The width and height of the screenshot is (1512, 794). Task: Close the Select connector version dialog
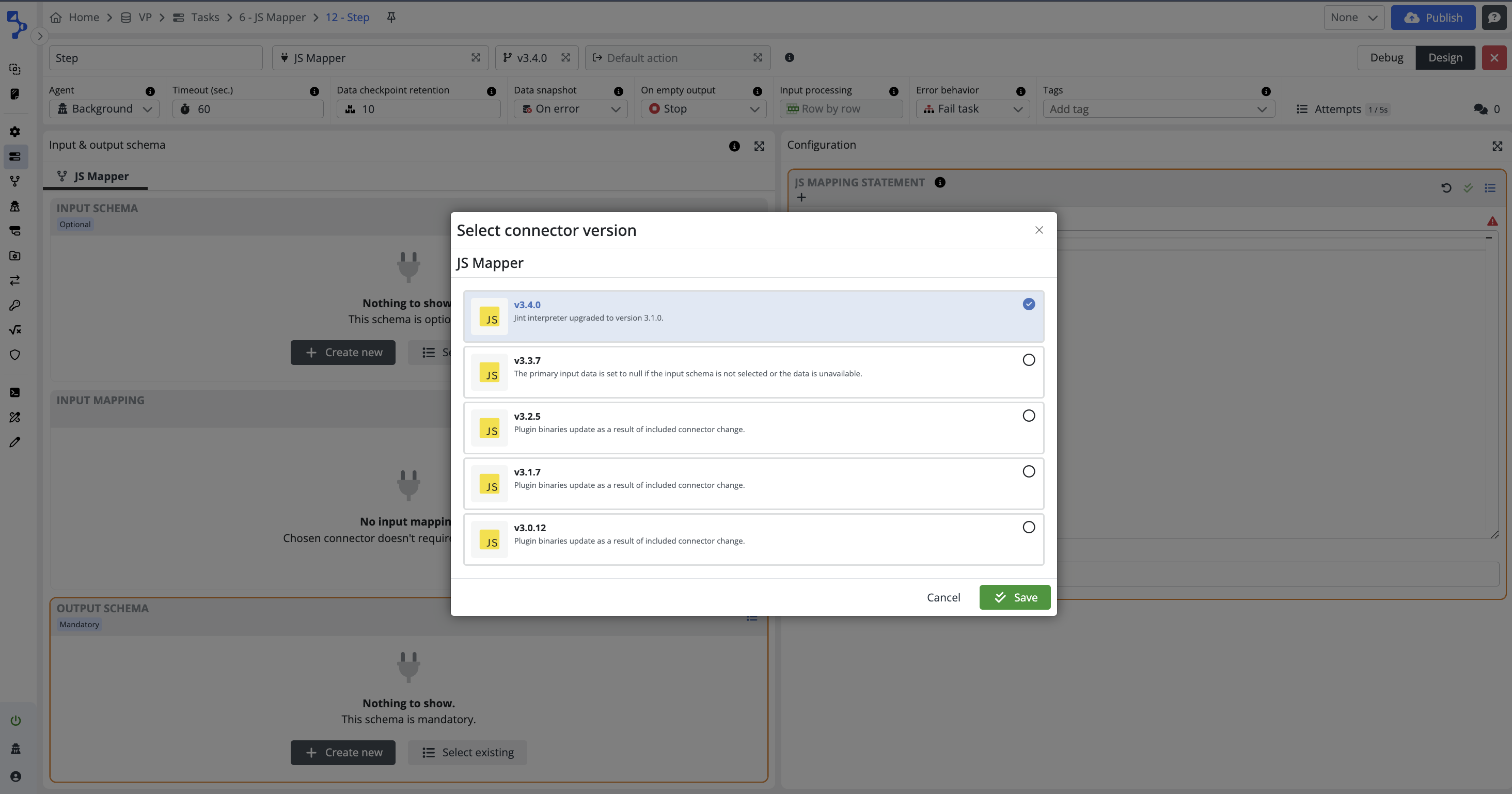point(1039,230)
